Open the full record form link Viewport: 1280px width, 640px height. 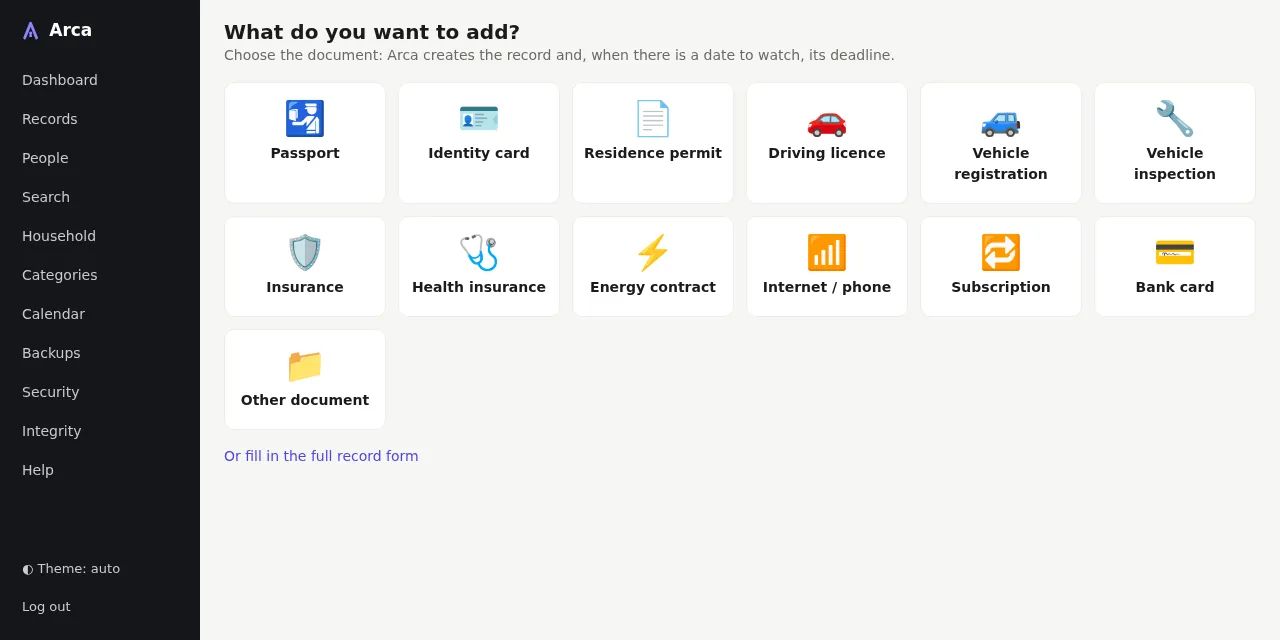(x=321, y=456)
